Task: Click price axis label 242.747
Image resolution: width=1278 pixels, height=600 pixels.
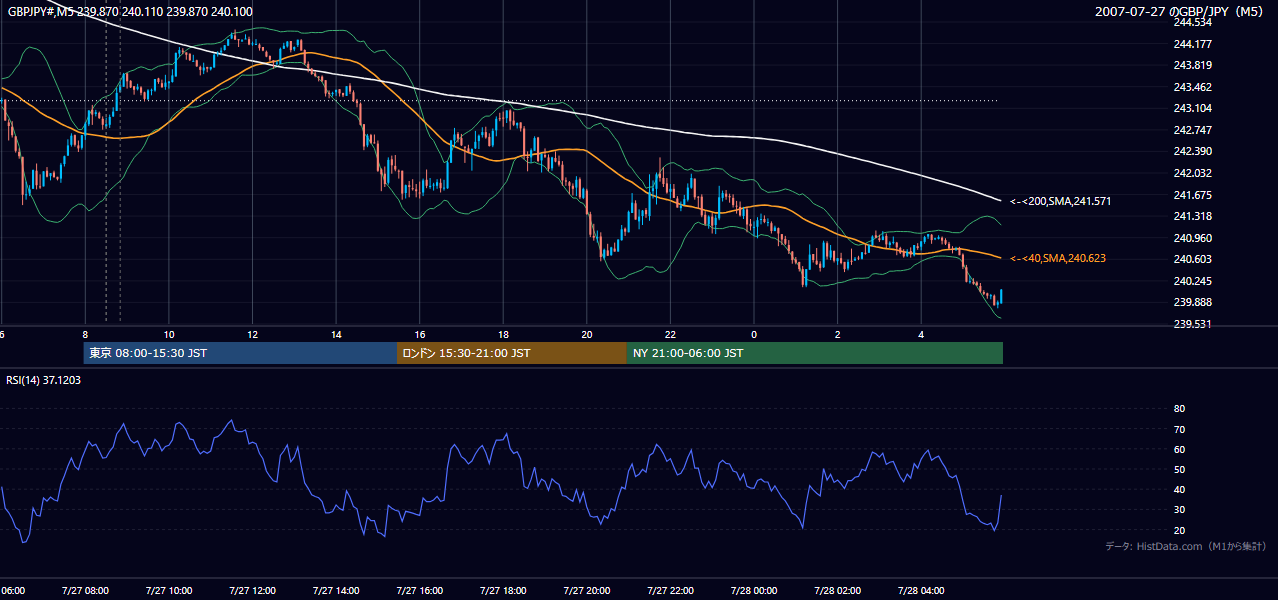Action: (1193, 130)
